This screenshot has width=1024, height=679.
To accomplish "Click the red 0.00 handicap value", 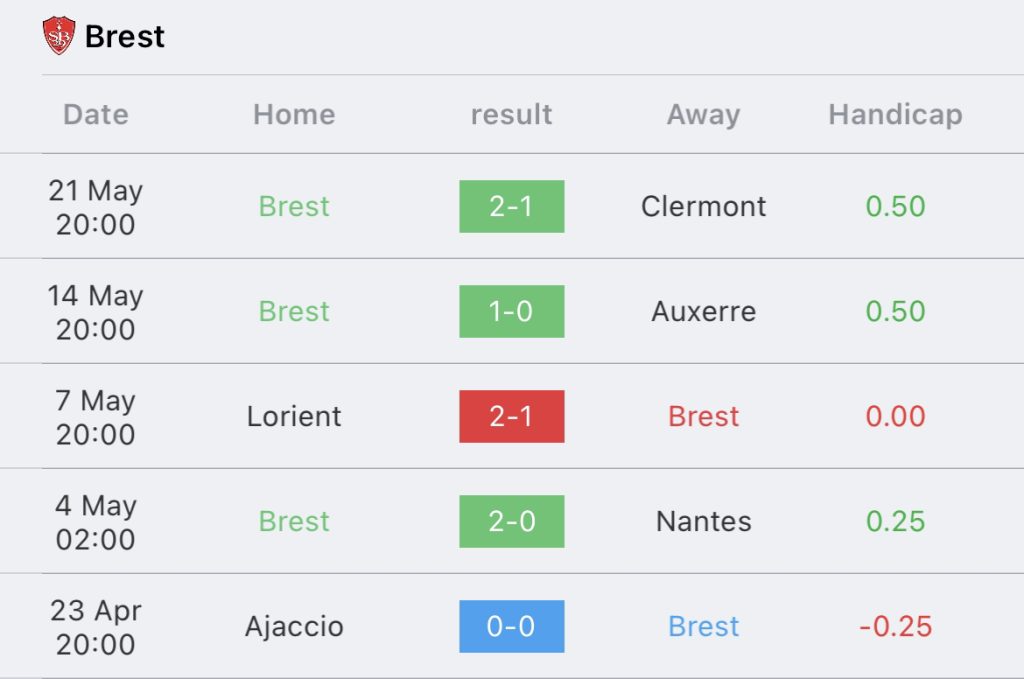I will coord(895,417).
